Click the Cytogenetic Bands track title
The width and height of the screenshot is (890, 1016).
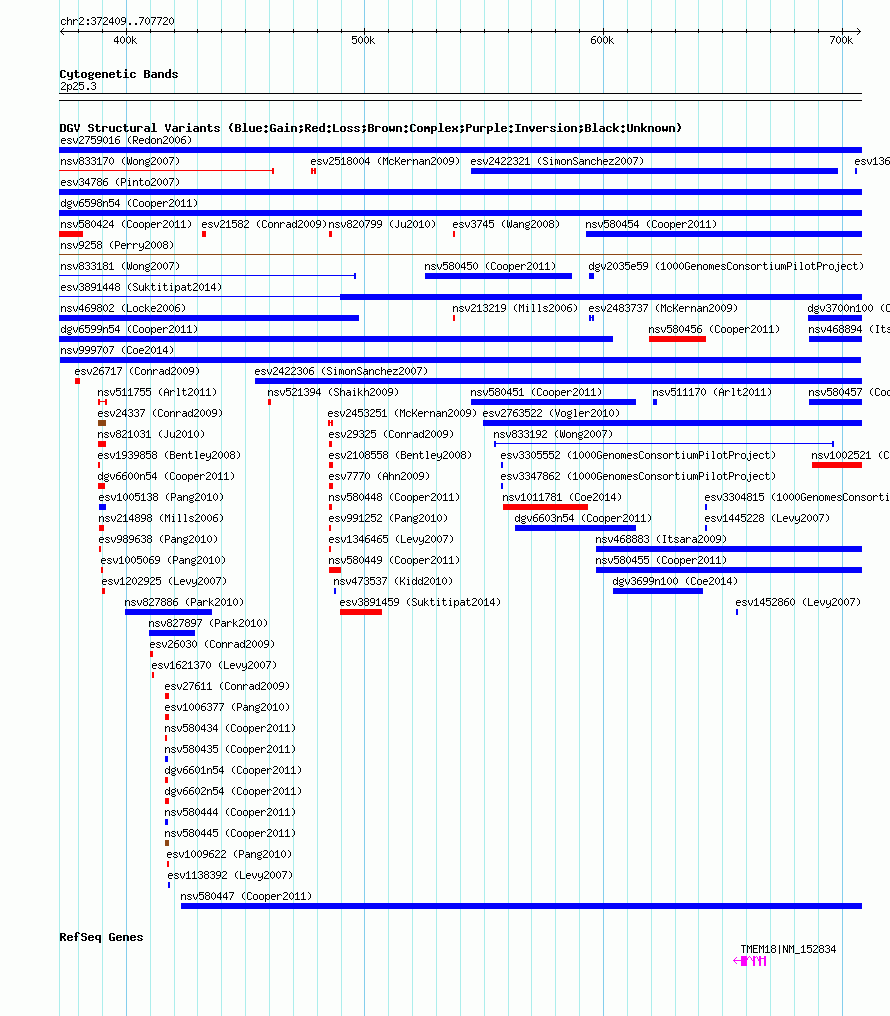pyautogui.click(x=119, y=74)
